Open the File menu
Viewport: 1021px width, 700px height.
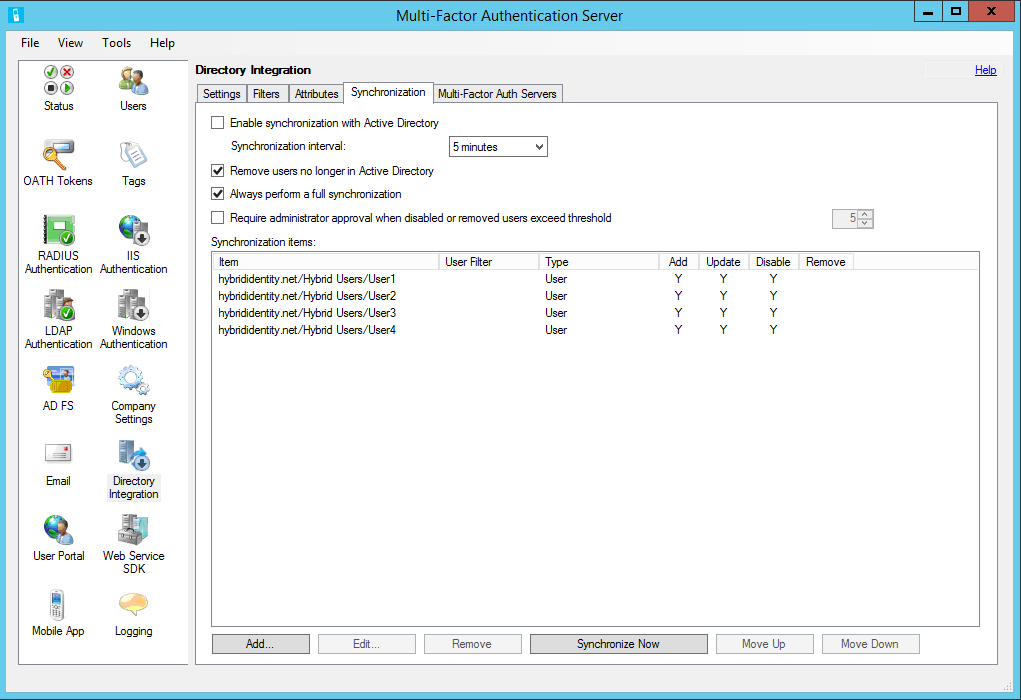[x=30, y=43]
